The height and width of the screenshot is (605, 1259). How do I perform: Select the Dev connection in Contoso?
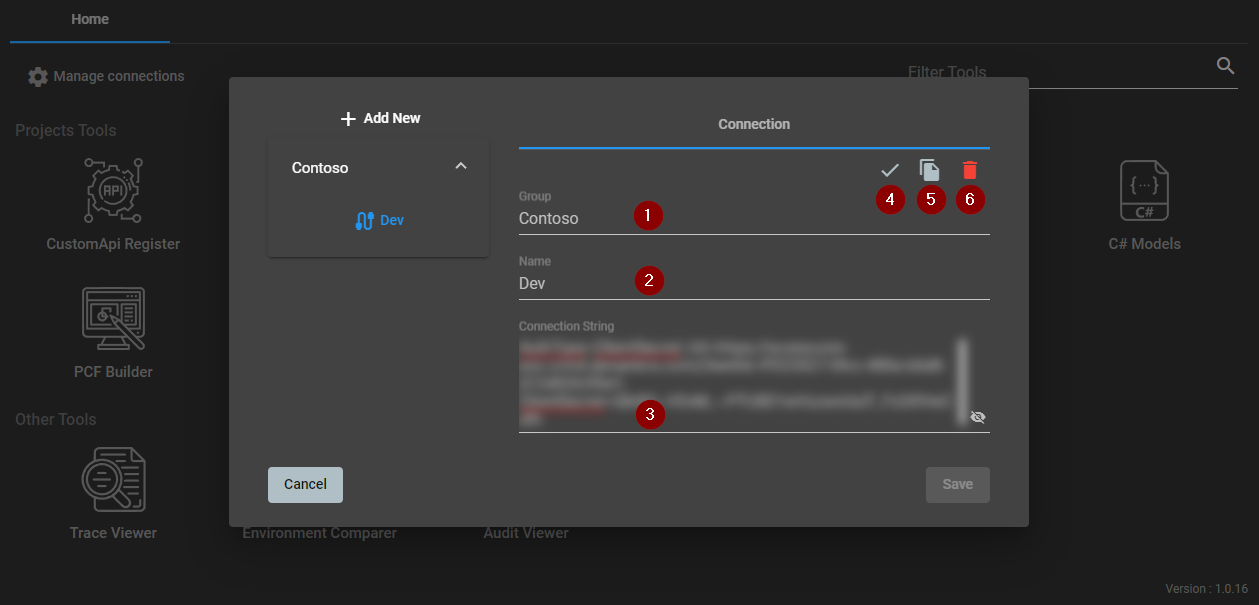pos(380,220)
